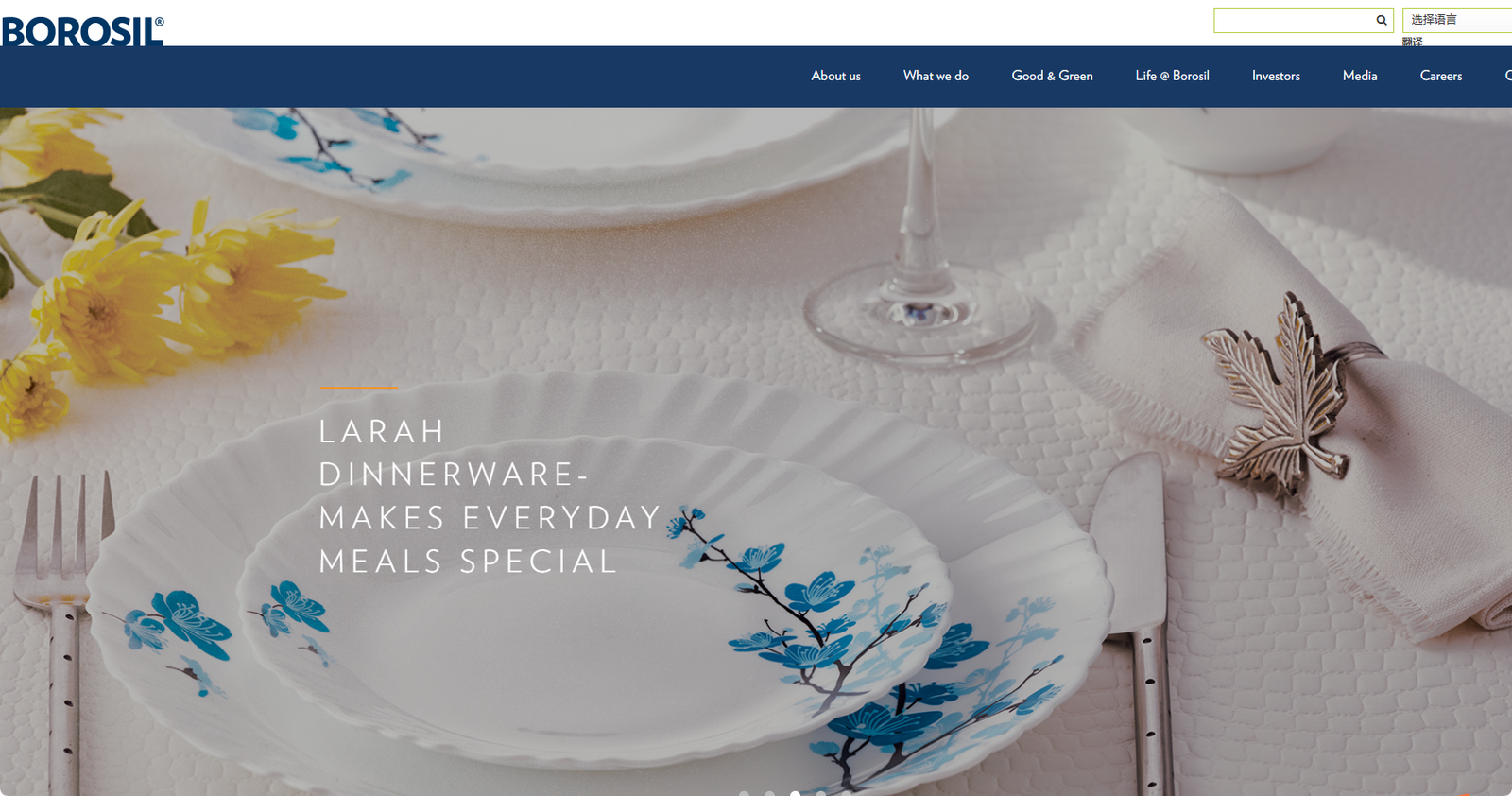
Task: Open the Life @ Borosil menu
Action: [1172, 76]
